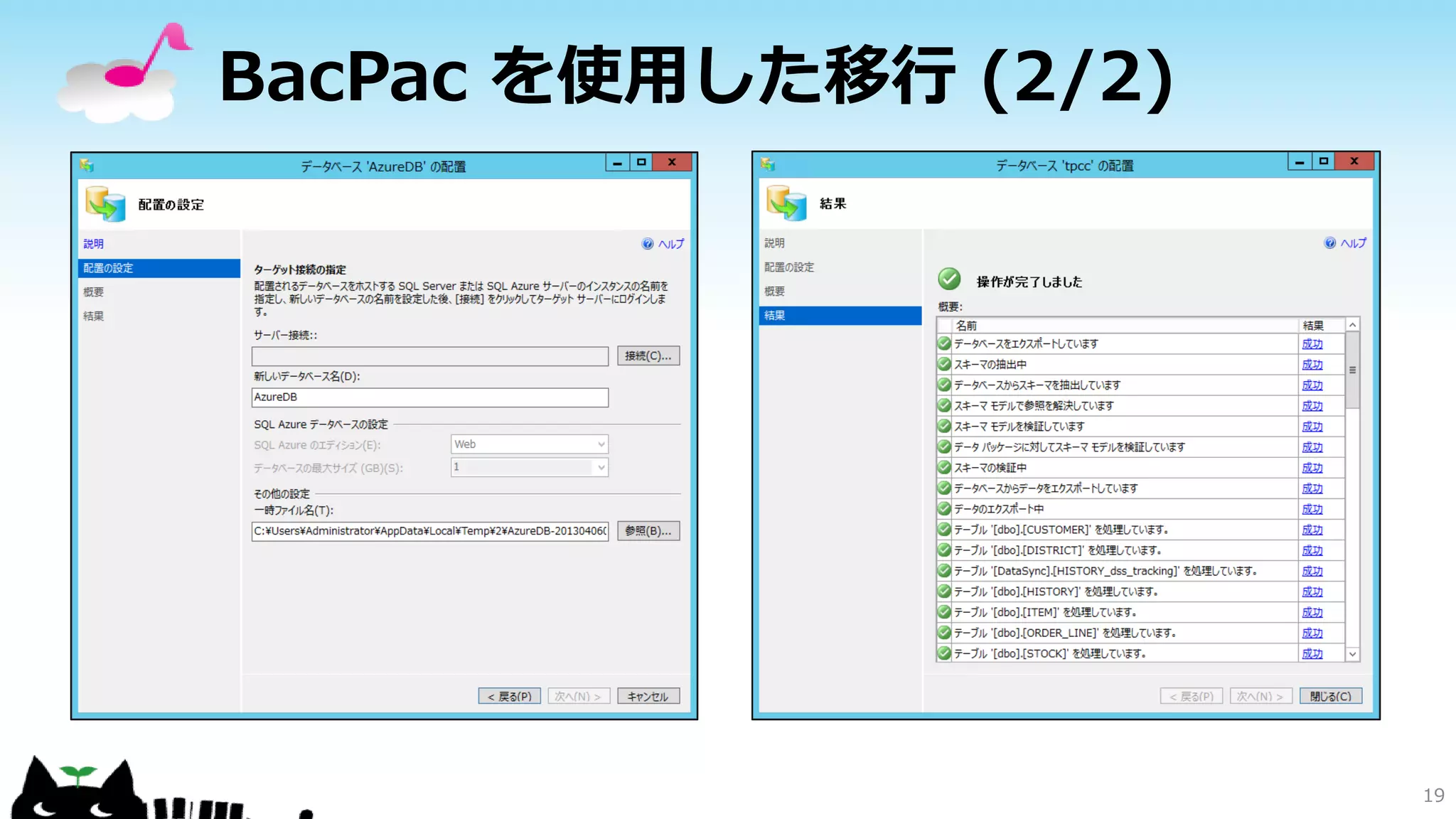Click the AzureDB window title bar app icon
The width and height of the screenshot is (1456, 819).
pos(87,166)
